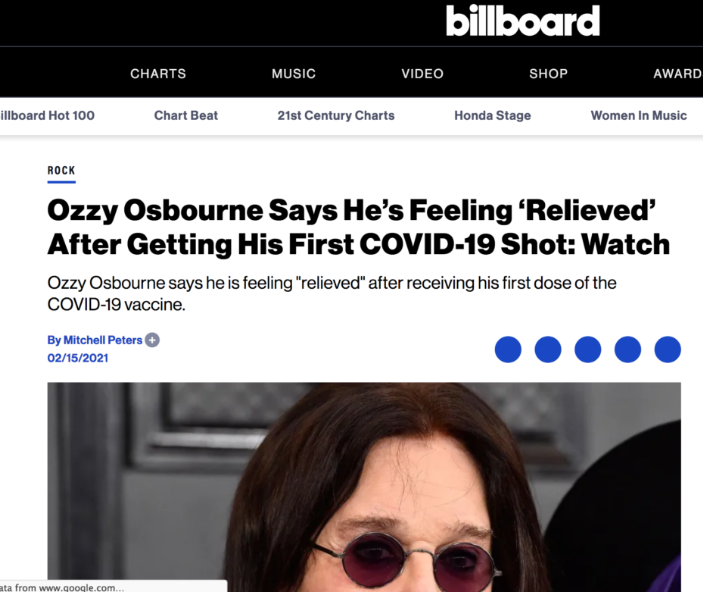Visit the Honda Stage page

(492, 115)
